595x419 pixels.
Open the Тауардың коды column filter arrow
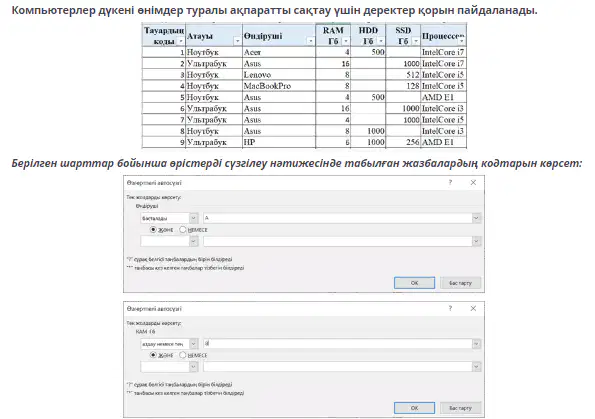(x=181, y=41)
